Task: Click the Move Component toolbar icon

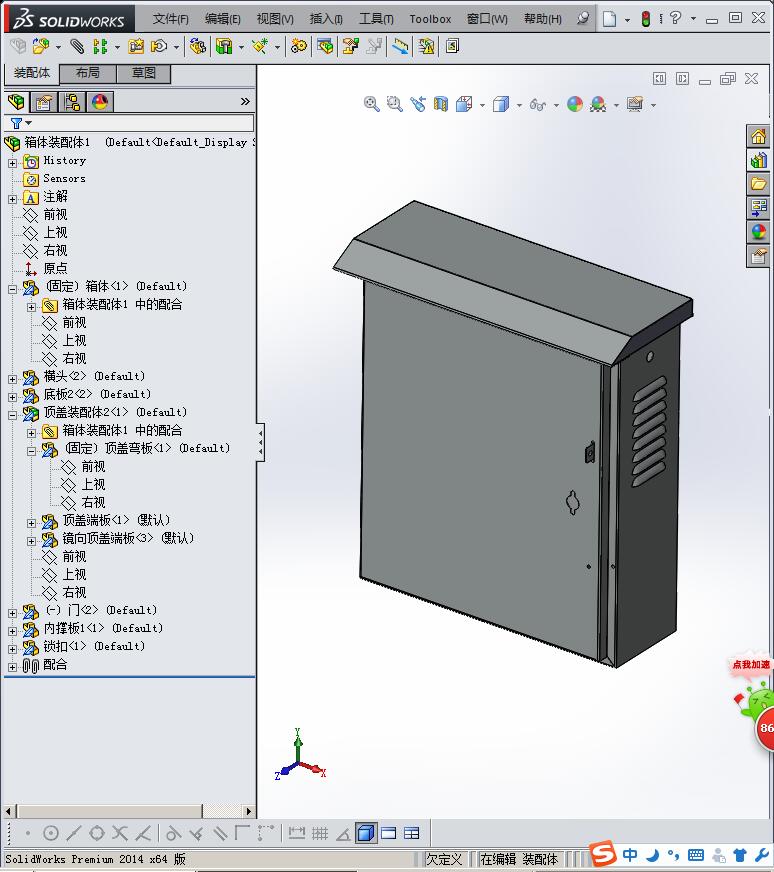Action: click(160, 46)
